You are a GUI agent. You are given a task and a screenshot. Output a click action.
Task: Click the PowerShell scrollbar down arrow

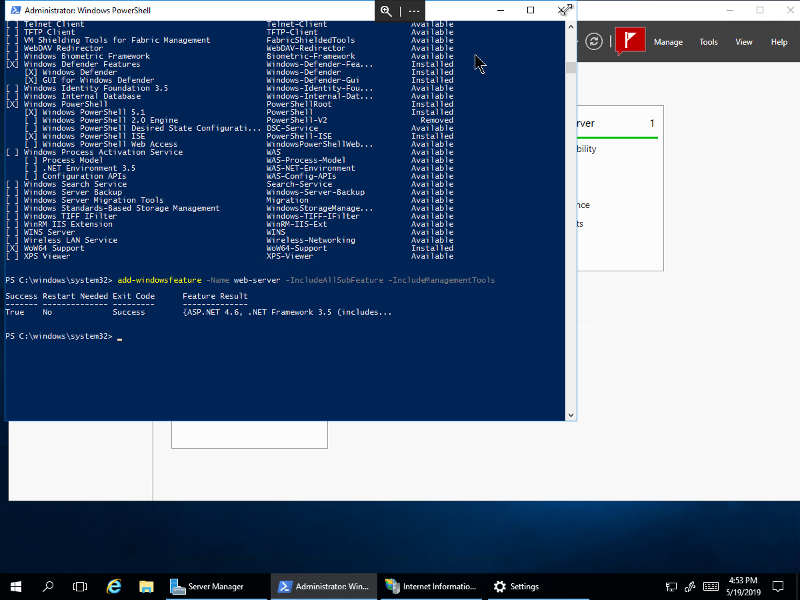click(571, 415)
